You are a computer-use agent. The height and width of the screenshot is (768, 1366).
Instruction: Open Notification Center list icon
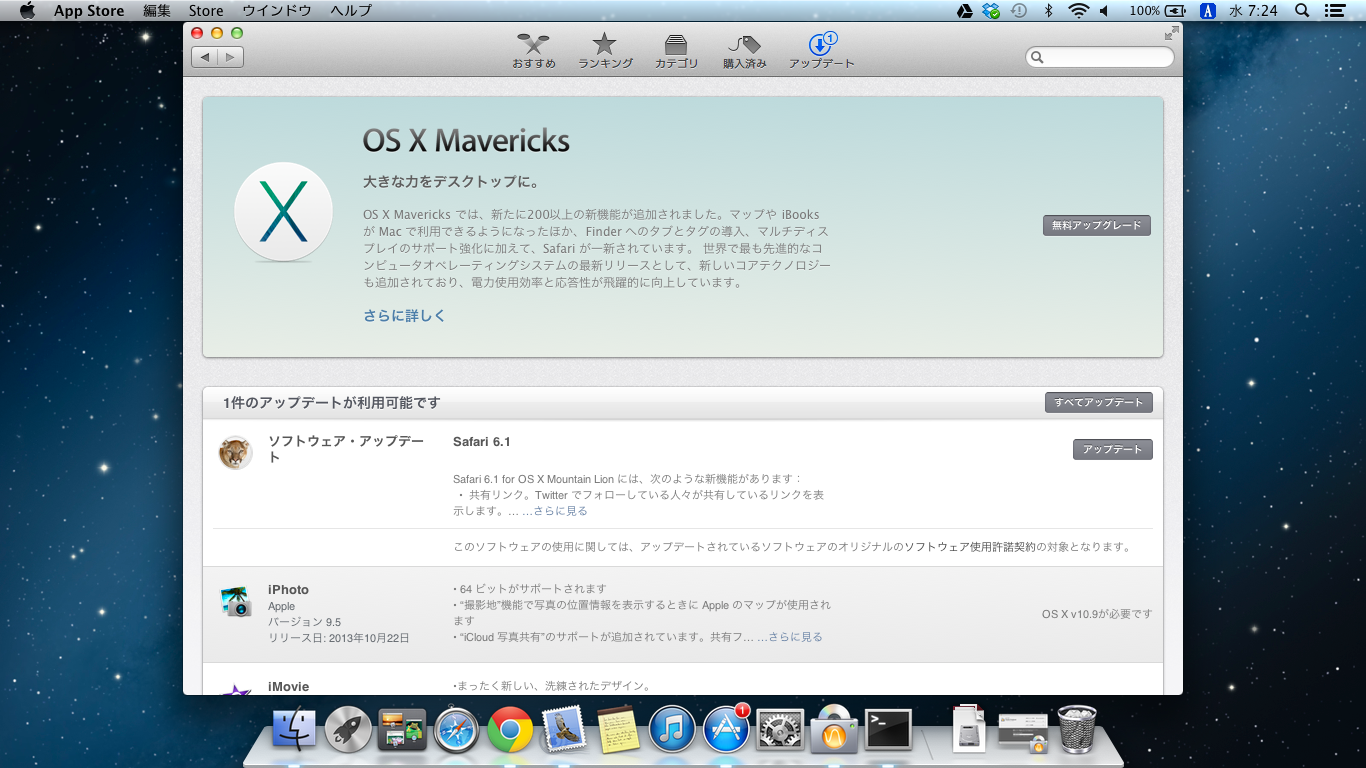point(1334,11)
